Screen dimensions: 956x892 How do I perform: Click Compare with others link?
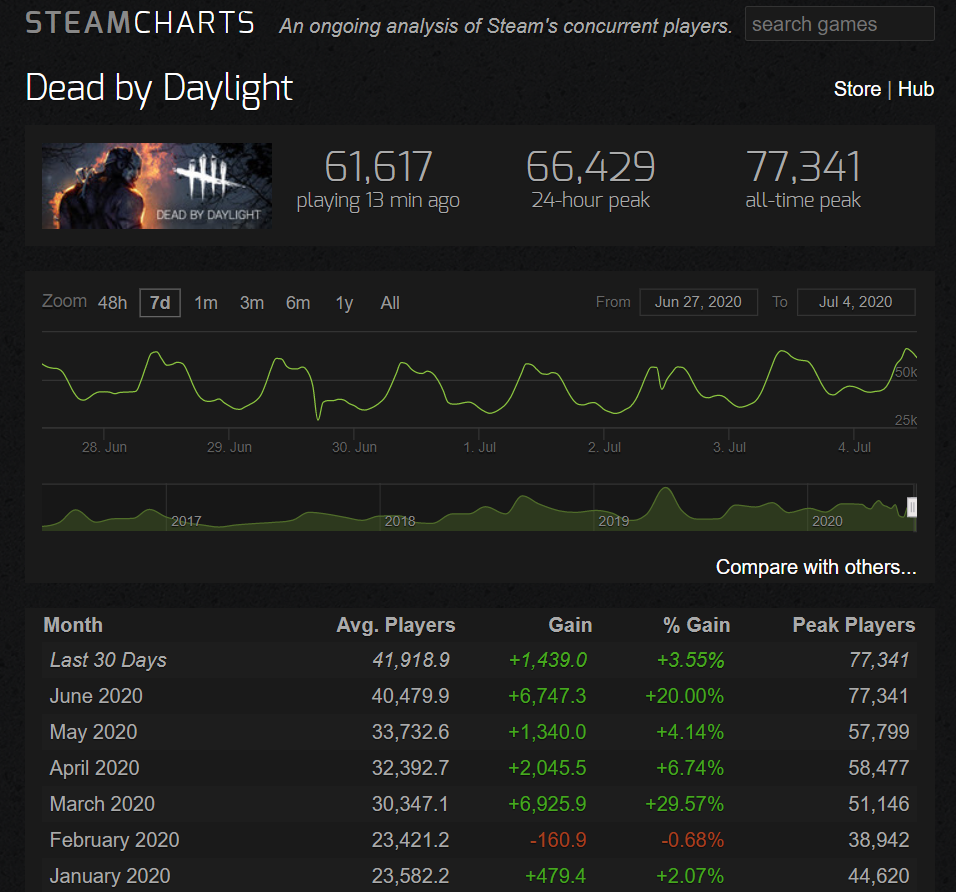pos(816,567)
